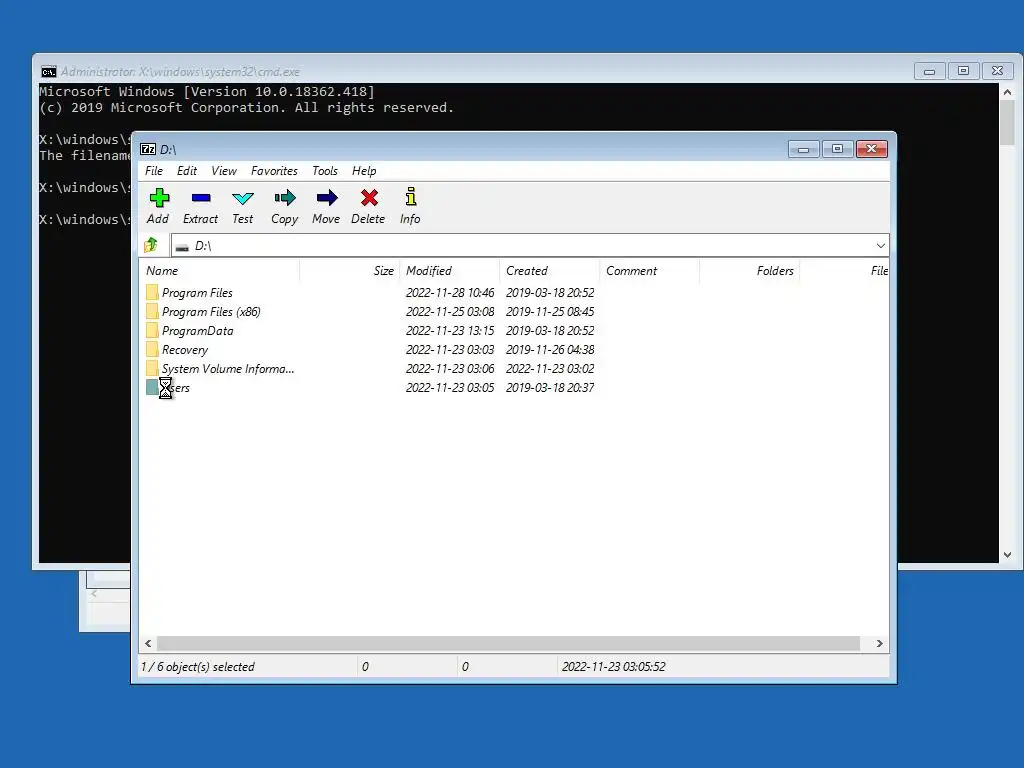
Task: Select the ProgramData folder name
Action: tap(197, 330)
